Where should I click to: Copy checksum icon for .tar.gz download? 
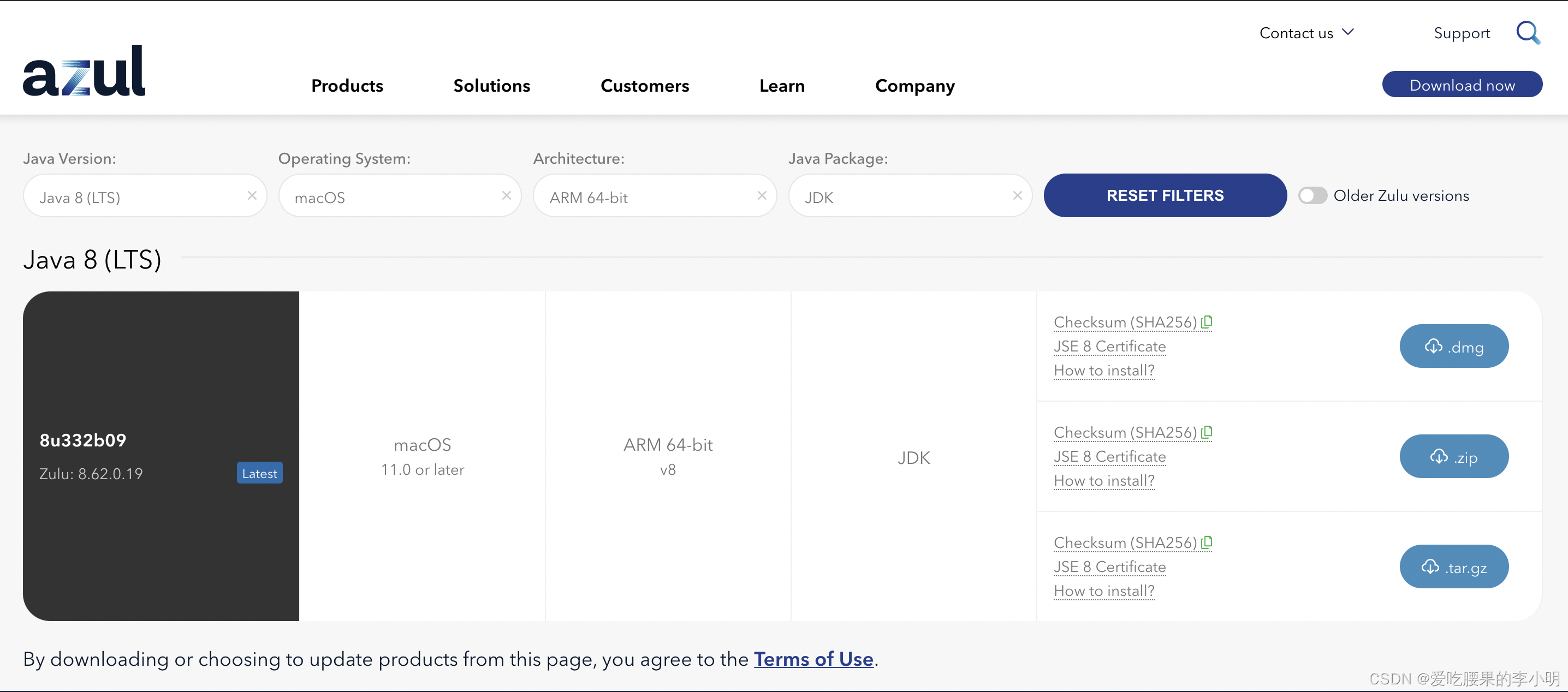point(1207,542)
